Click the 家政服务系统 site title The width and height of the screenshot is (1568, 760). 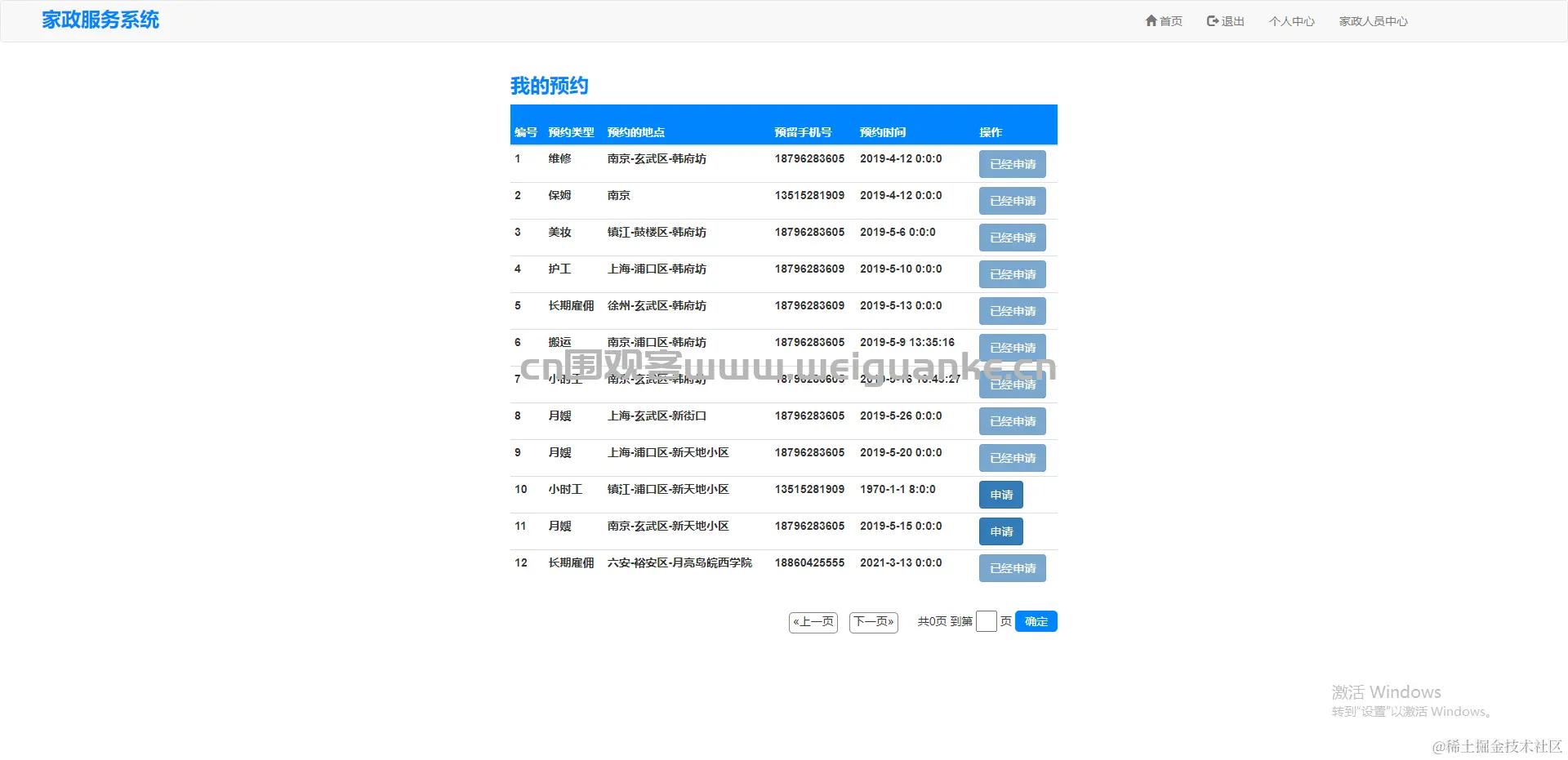(100, 20)
